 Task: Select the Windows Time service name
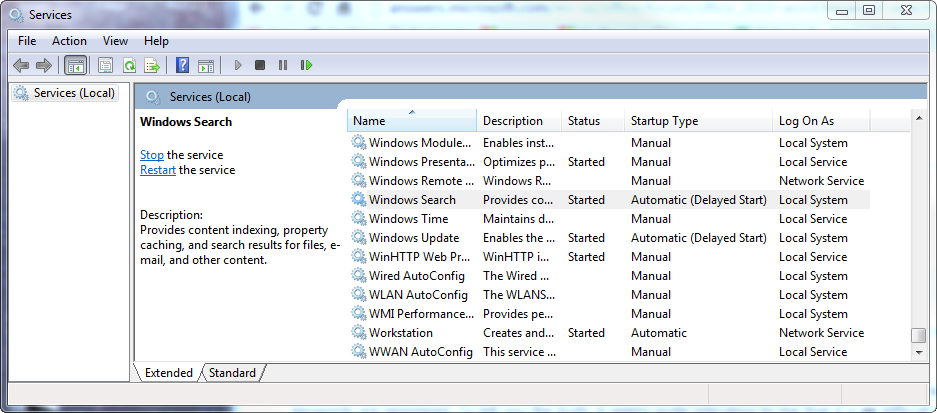[x=409, y=218]
